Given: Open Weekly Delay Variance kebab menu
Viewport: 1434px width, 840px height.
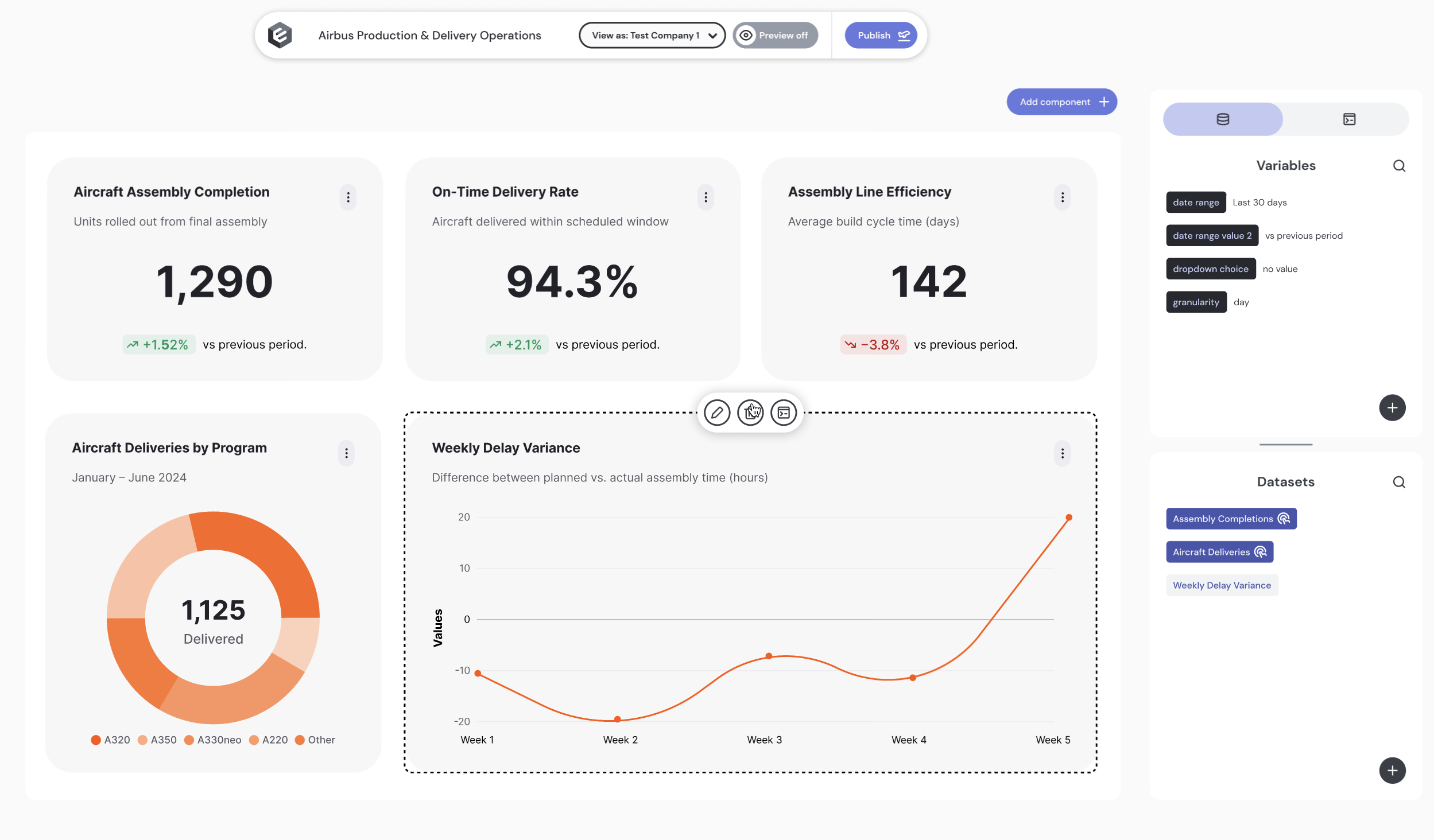Looking at the screenshot, I should [x=1062, y=453].
